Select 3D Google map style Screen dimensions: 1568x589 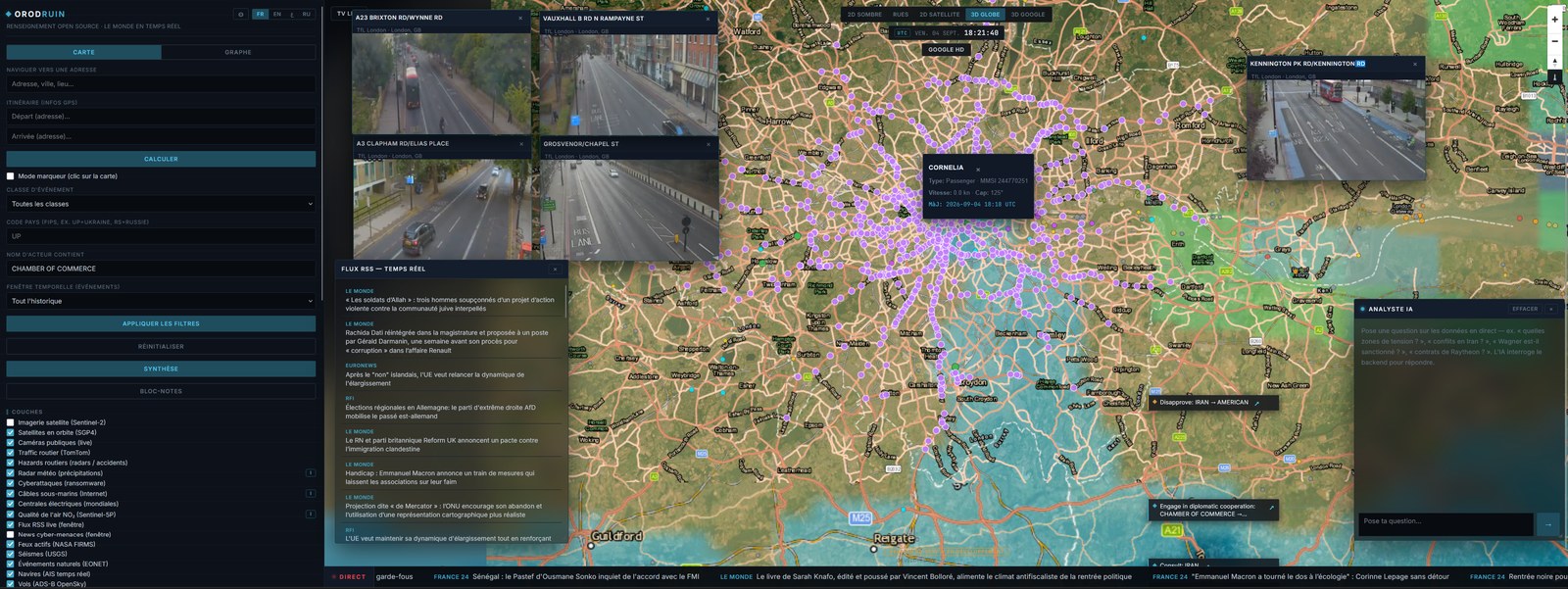[1028, 15]
